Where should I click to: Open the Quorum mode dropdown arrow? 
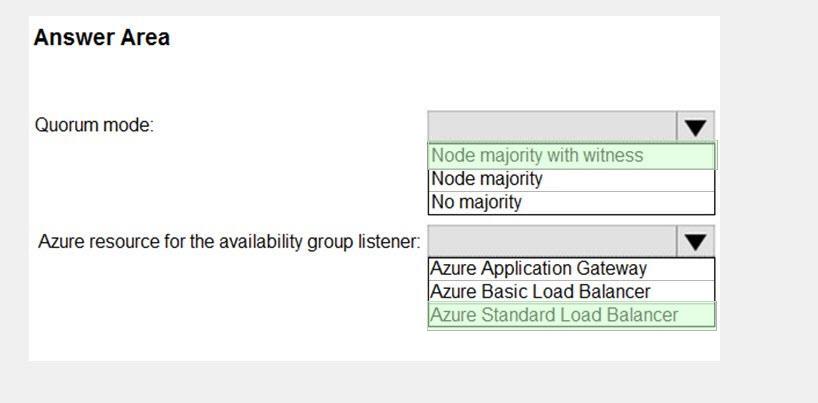695,126
